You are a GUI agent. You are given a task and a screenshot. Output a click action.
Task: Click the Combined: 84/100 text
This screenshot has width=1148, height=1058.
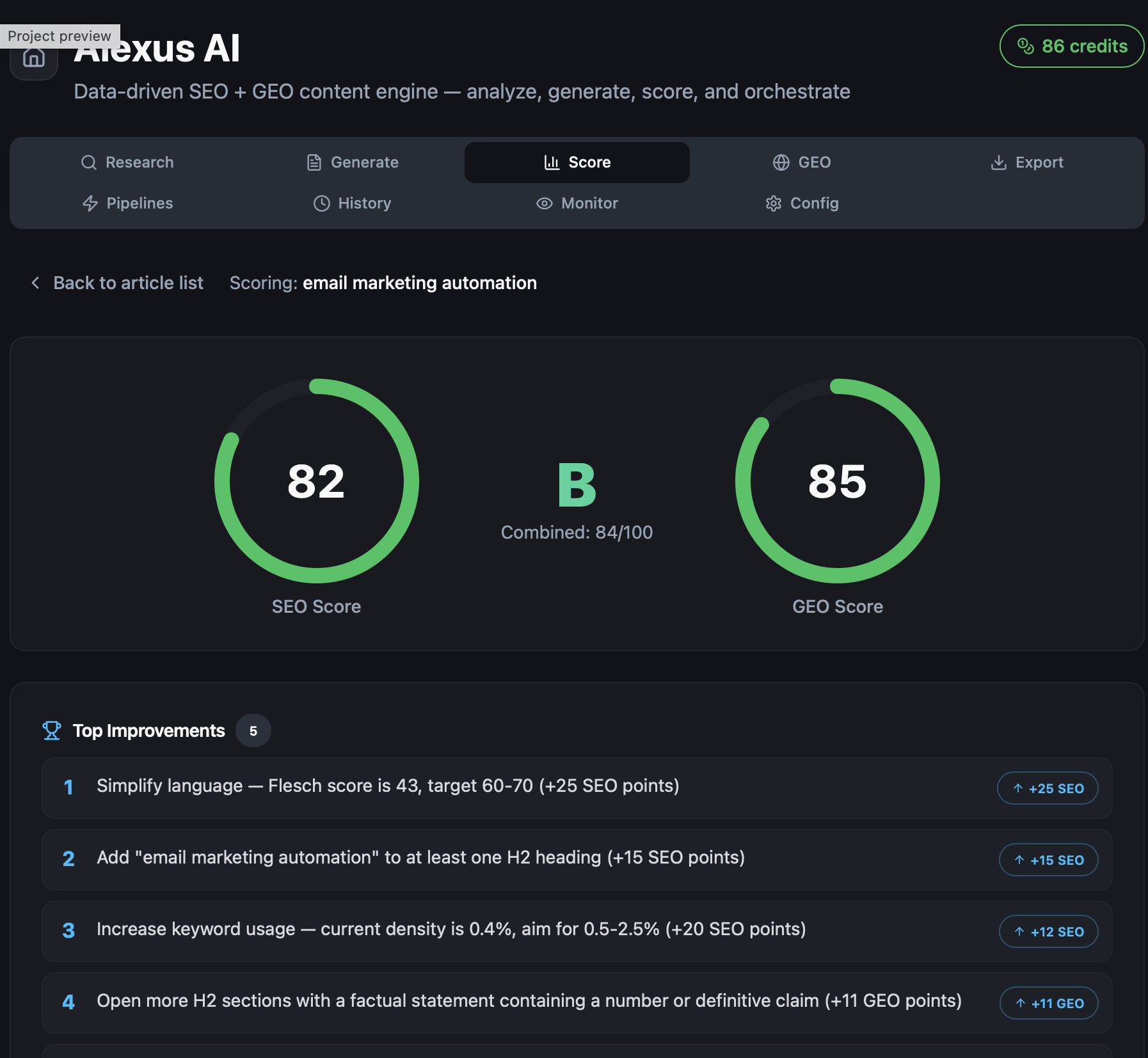click(577, 532)
